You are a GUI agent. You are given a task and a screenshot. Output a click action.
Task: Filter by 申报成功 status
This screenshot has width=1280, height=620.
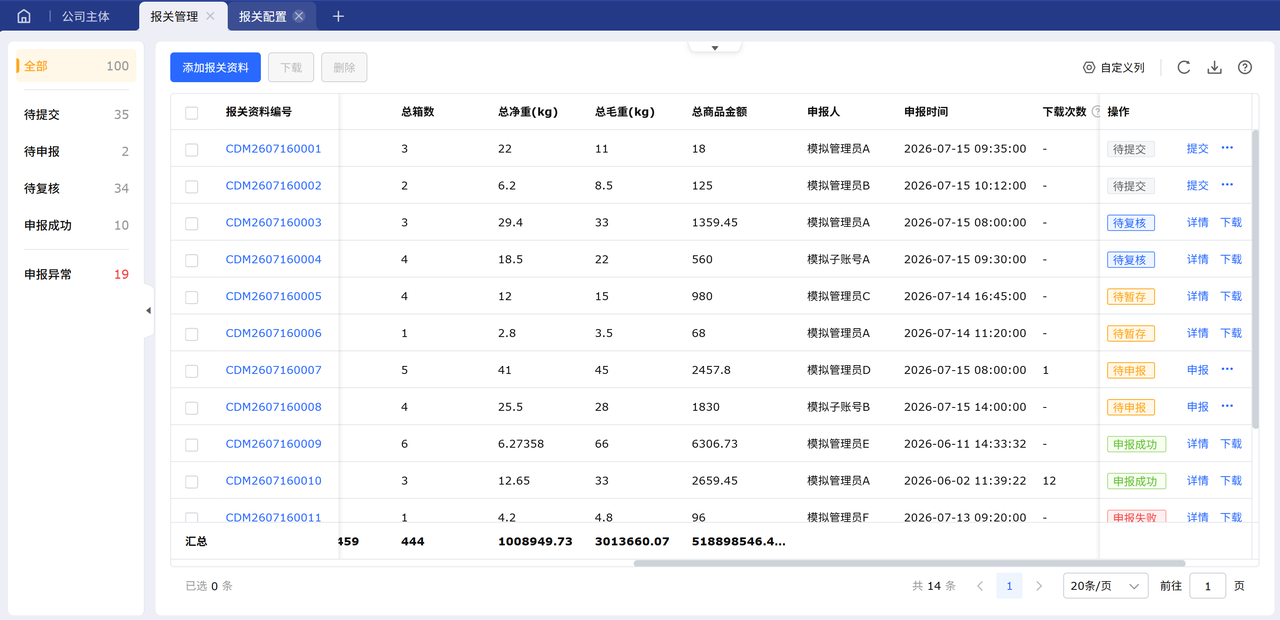pyautogui.click(x=76, y=225)
